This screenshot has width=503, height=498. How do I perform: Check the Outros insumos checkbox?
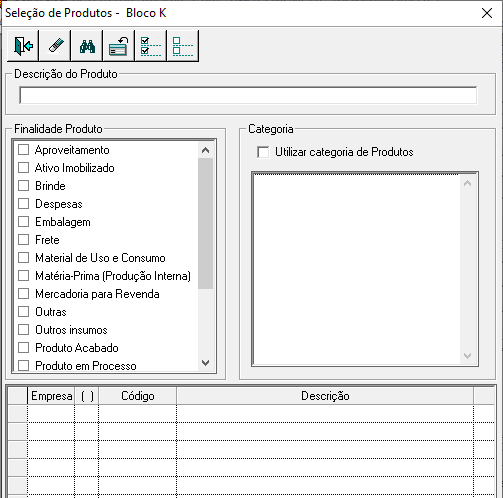(x=23, y=330)
